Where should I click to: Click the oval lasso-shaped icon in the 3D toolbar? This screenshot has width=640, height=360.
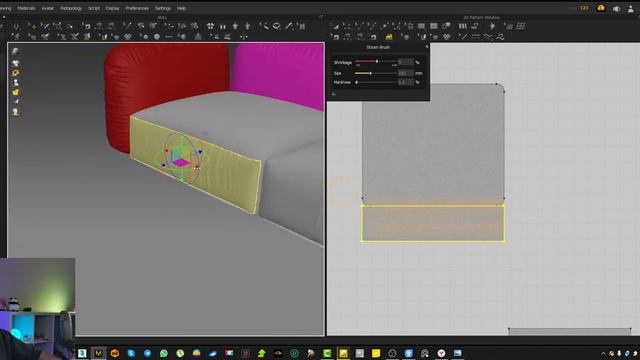pos(276,27)
